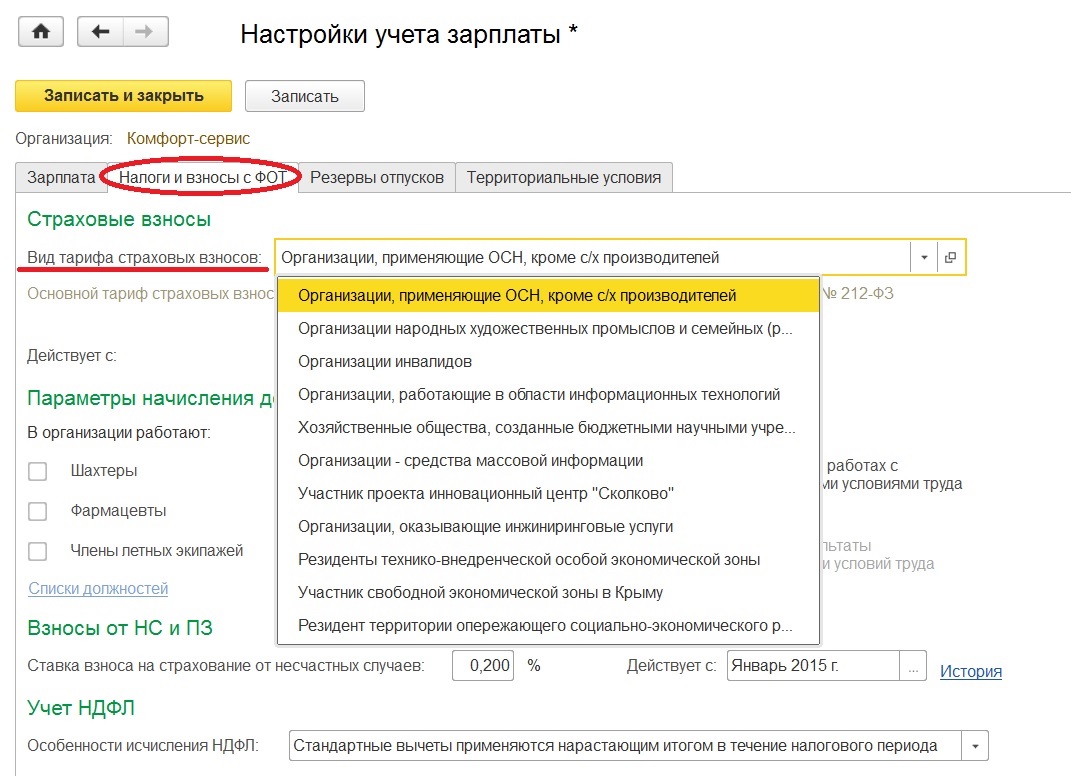Image resolution: width=1071 pixels, height=776 pixels.
Task: Check the Члены летных экипажей box
Action: (x=38, y=551)
